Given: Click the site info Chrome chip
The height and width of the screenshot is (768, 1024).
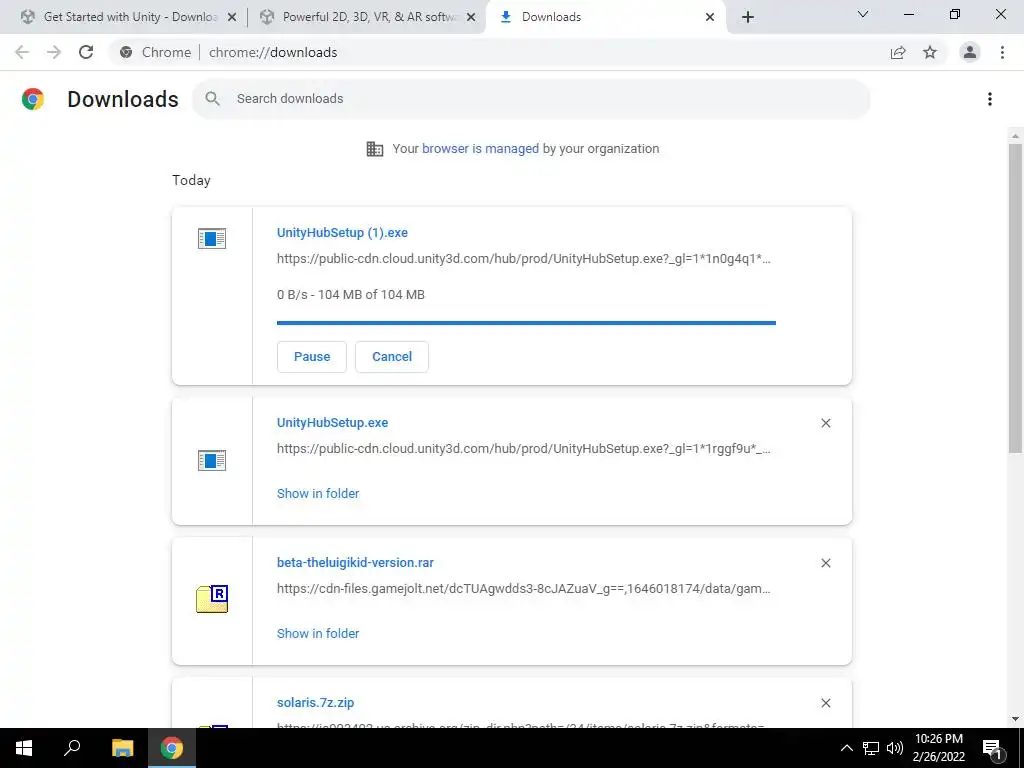Looking at the screenshot, I should 155,52.
